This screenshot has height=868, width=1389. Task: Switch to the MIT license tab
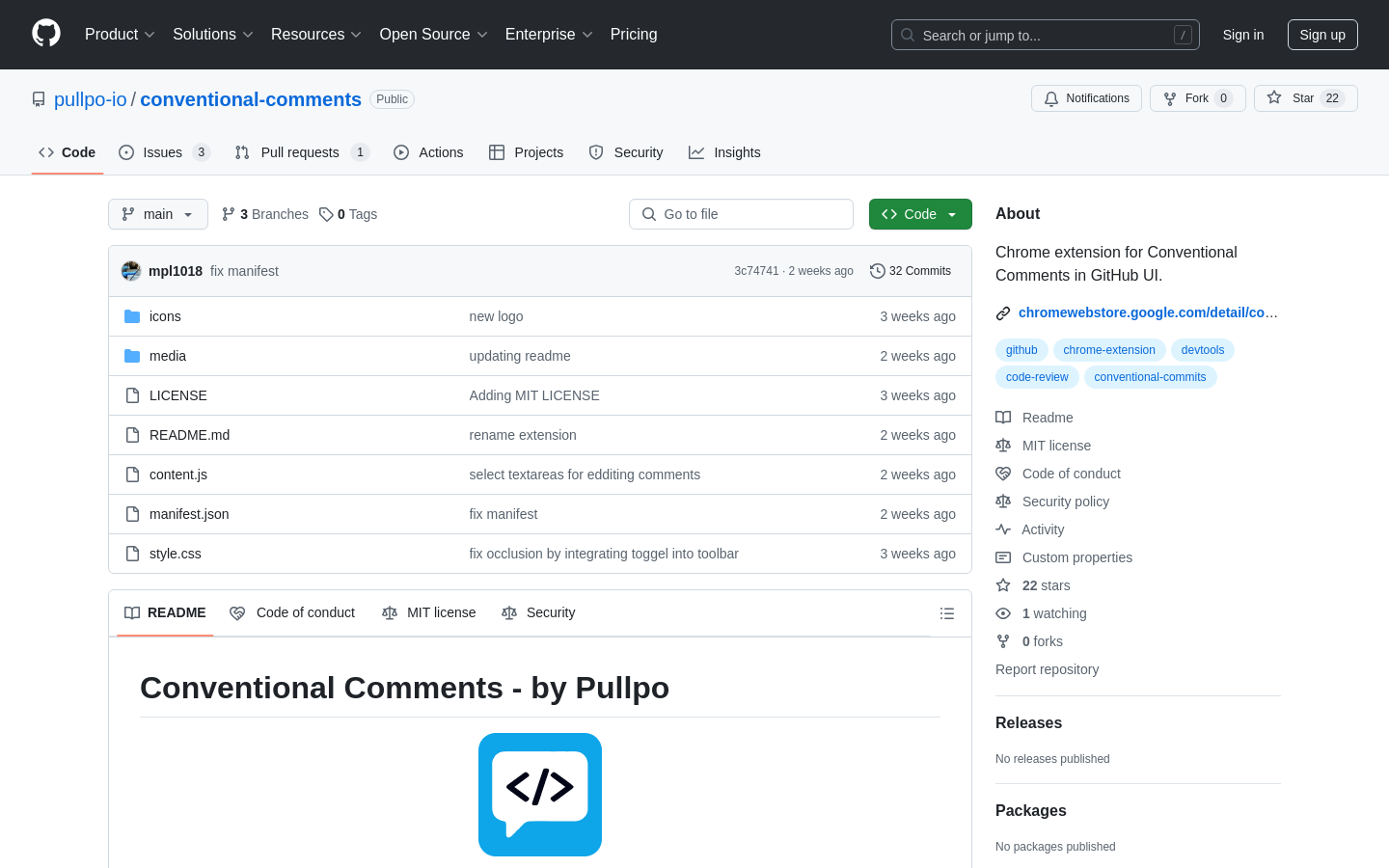point(429,612)
